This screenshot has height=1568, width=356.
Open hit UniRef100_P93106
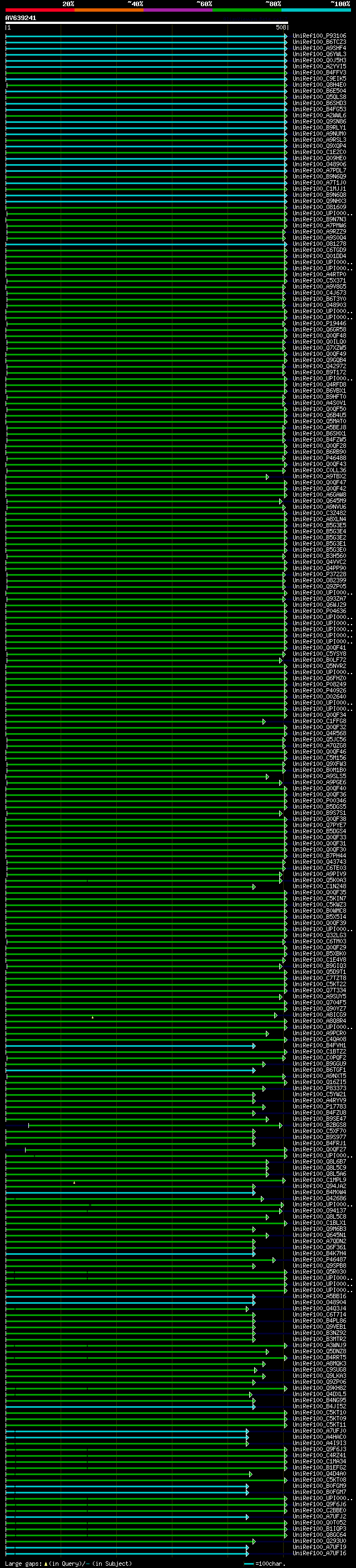tap(319, 36)
